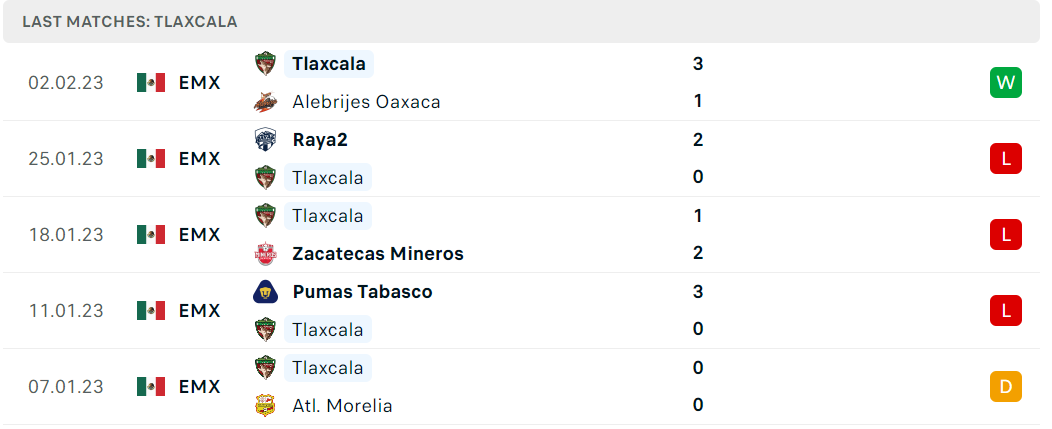Screen dimensions: 1052x429
Task: Click Mexico flag in the 07.01.23 row
Action: tap(151, 387)
